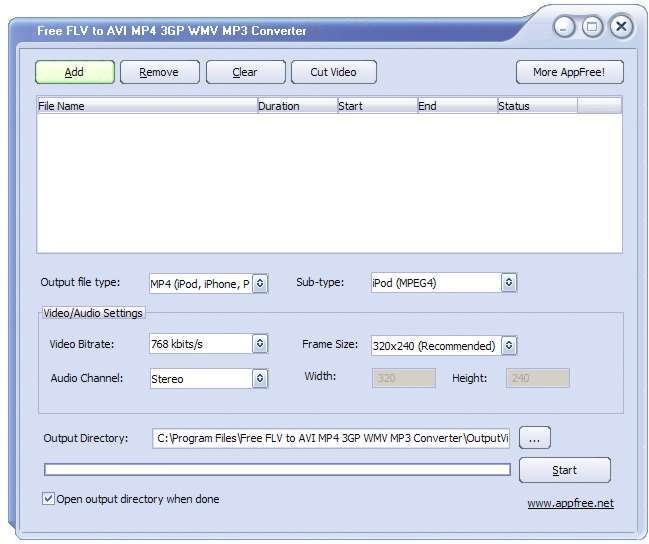The height and width of the screenshot is (544, 649).
Task: Minimize the converter window
Action: [564, 27]
